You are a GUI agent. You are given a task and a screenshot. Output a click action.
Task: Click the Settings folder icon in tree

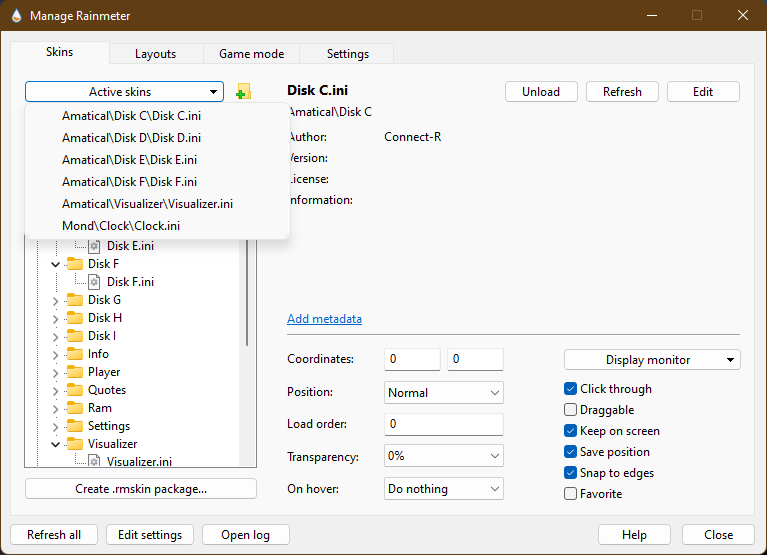pos(75,426)
